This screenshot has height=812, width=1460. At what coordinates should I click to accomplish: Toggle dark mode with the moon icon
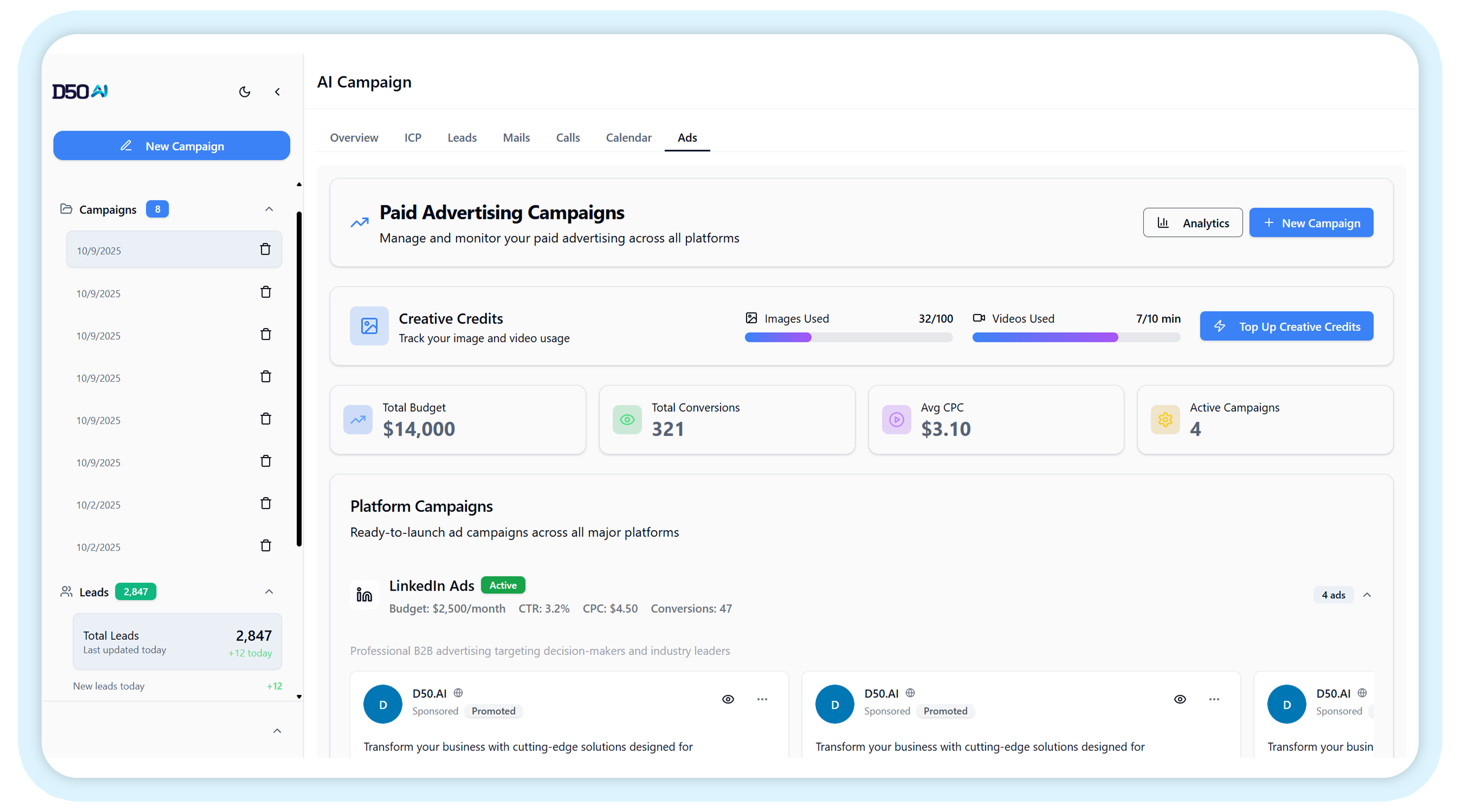(x=244, y=92)
